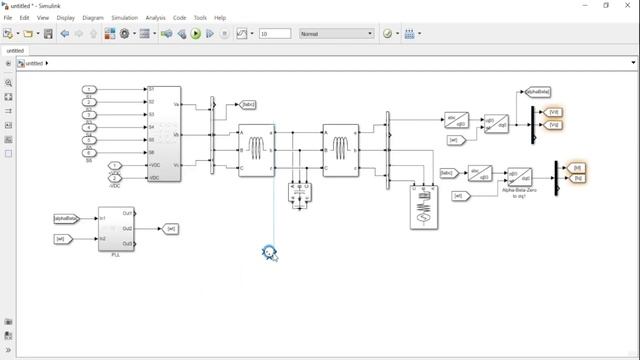Image resolution: width=640 pixels, height=360 pixels.
Task: Select the three-phase series RLC load block
Action: click(424, 207)
